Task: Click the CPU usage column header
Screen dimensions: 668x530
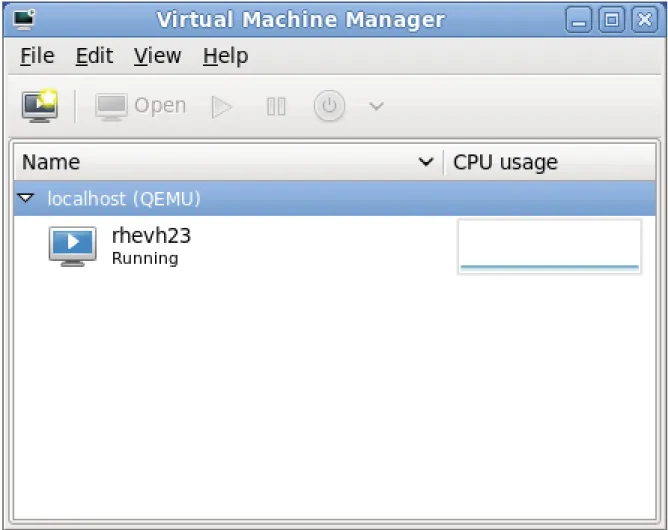Action: (x=550, y=162)
